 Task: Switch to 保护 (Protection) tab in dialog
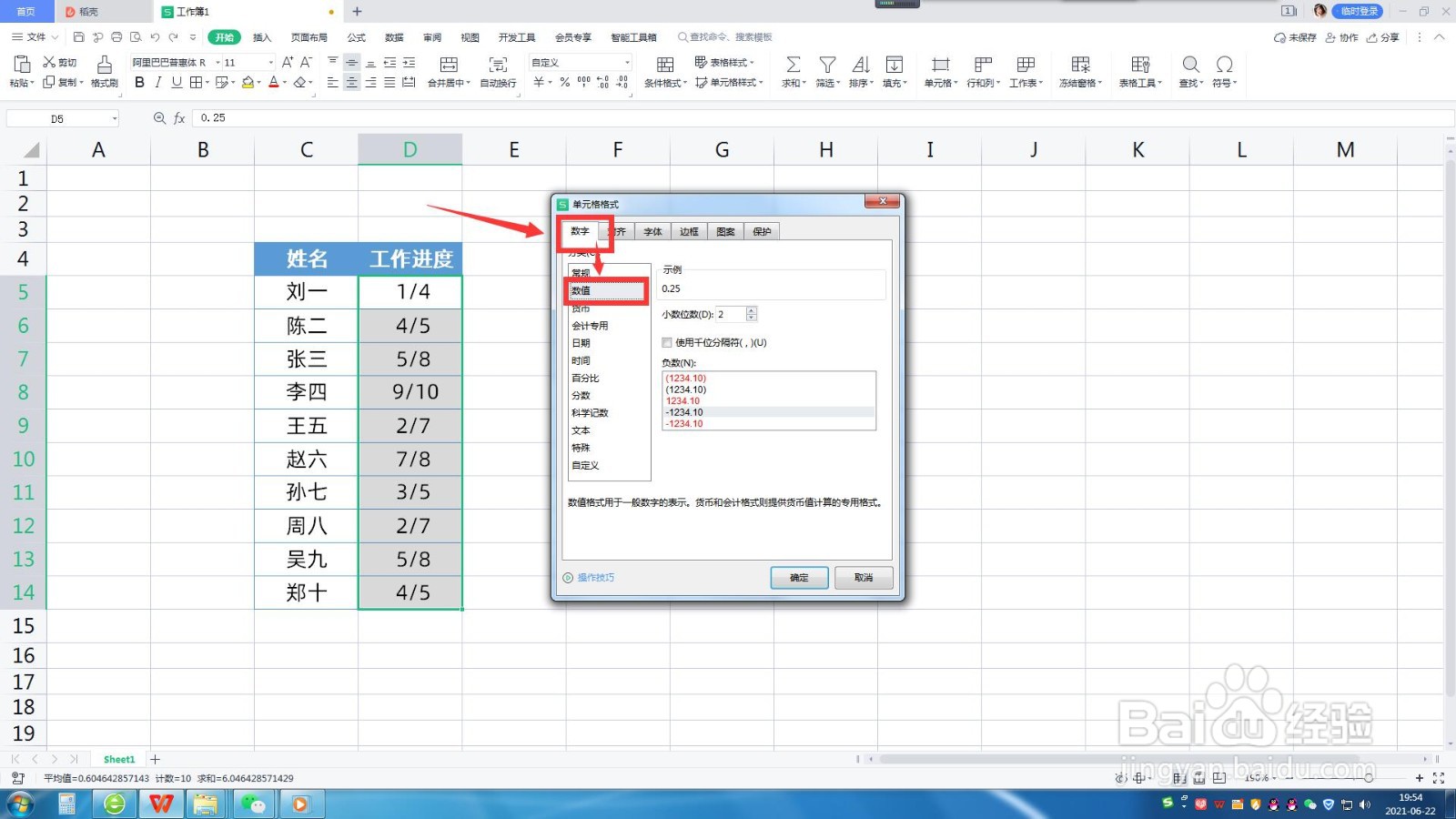762,232
